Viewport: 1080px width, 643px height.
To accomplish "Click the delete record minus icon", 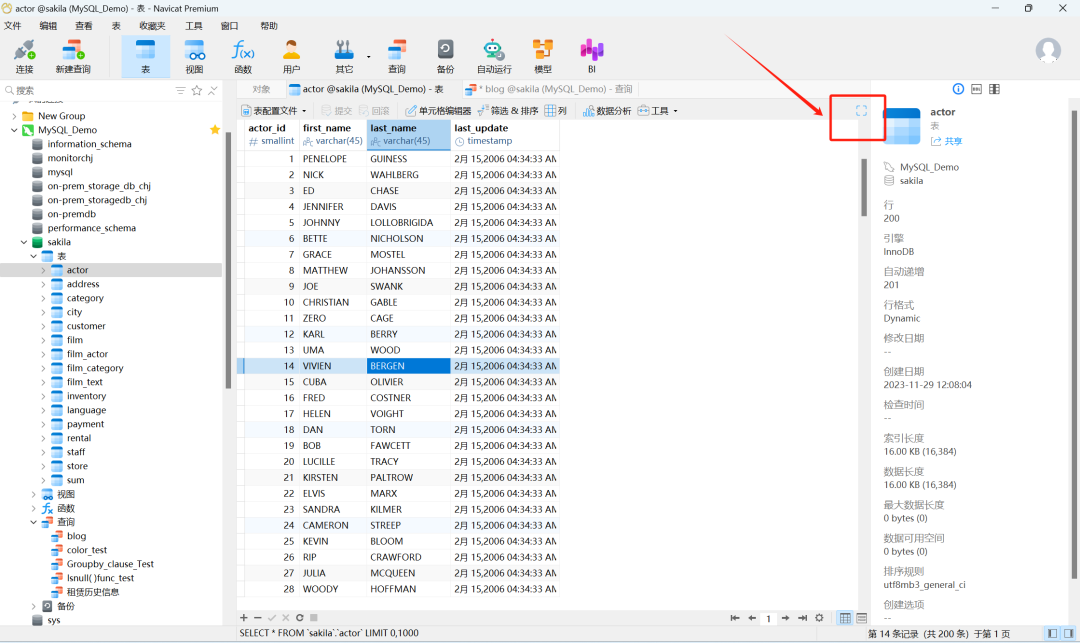I will click(258, 618).
